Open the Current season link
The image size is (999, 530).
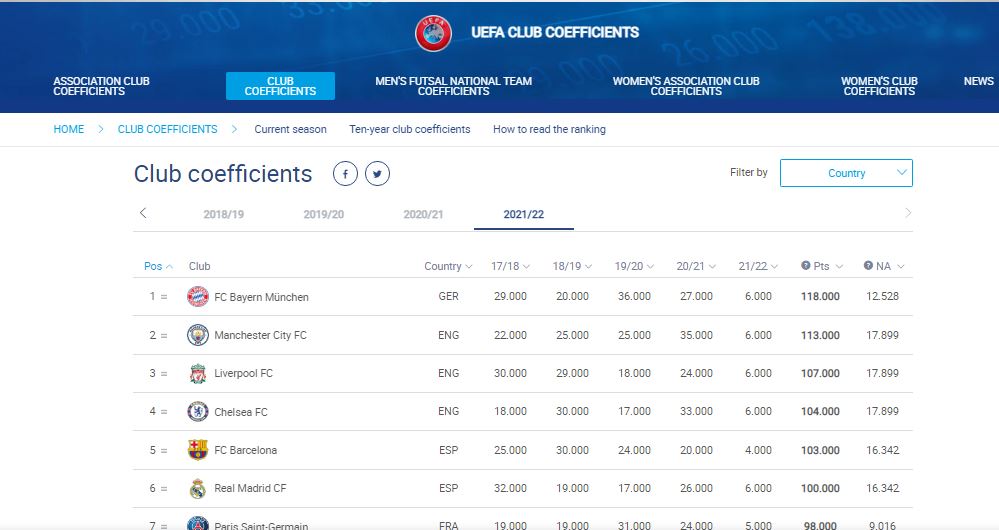pos(291,129)
